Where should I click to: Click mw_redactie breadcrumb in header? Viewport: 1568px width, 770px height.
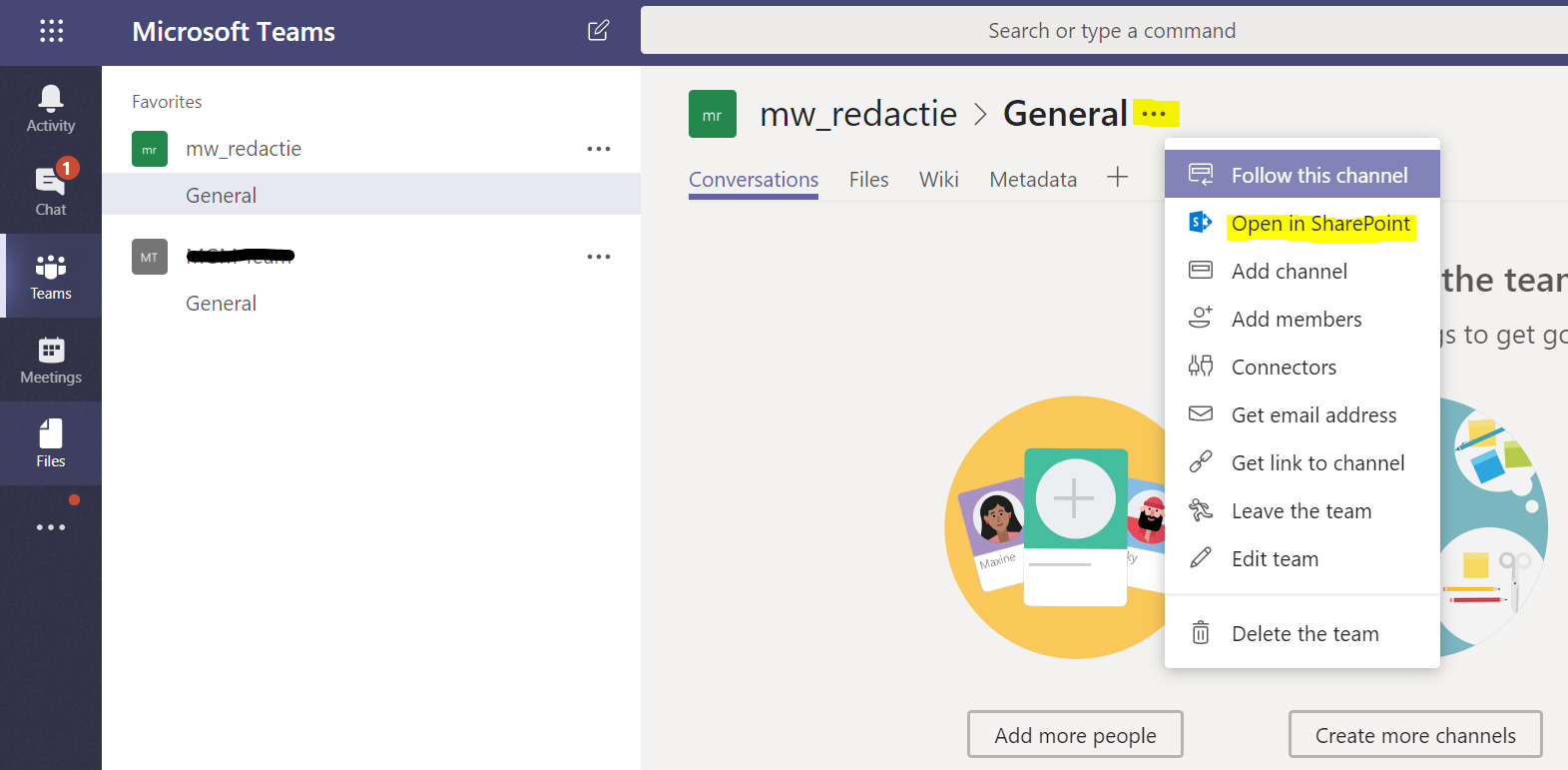point(858,114)
